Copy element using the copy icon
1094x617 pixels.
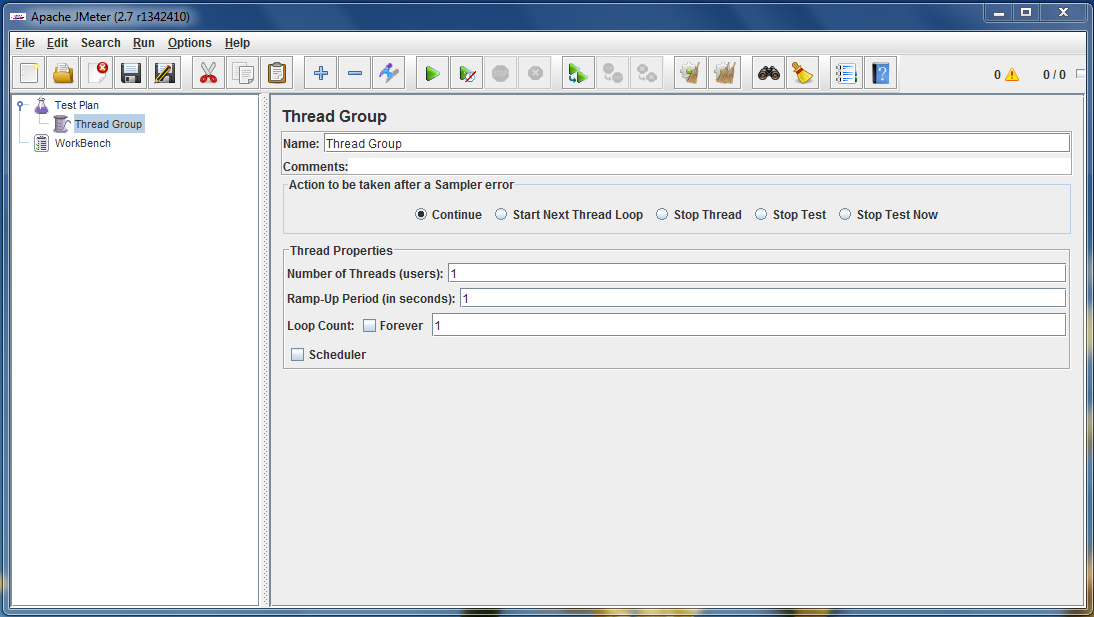pyautogui.click(x=243, y=73)
